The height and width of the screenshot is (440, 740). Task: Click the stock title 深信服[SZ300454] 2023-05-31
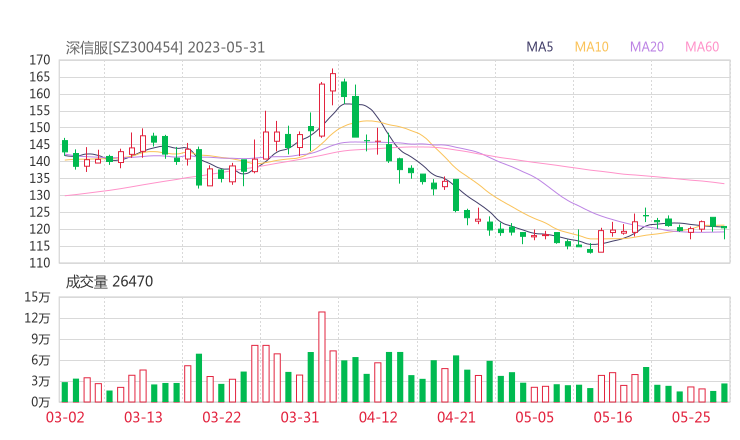tap(165, 48)
